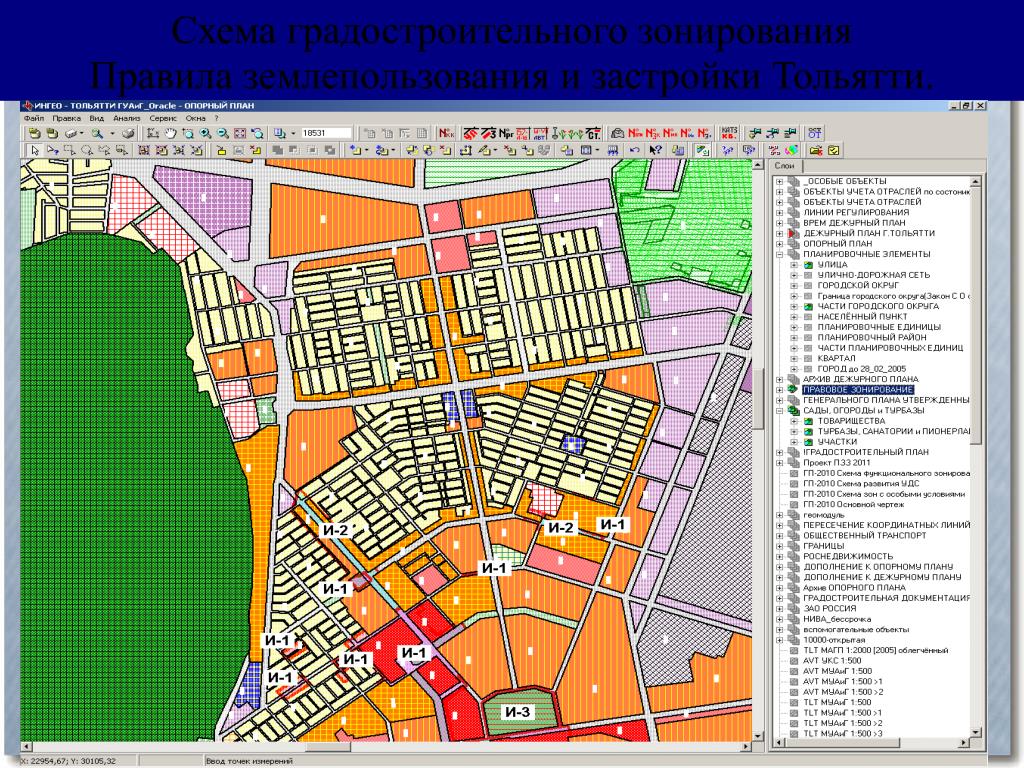Select the ГРАДОСТРОИТЕЛЬНЫЙ ПЛАН layer row
Viewport: 1024px width, 768px height.
pyautogui.click(x=866, y=452)
